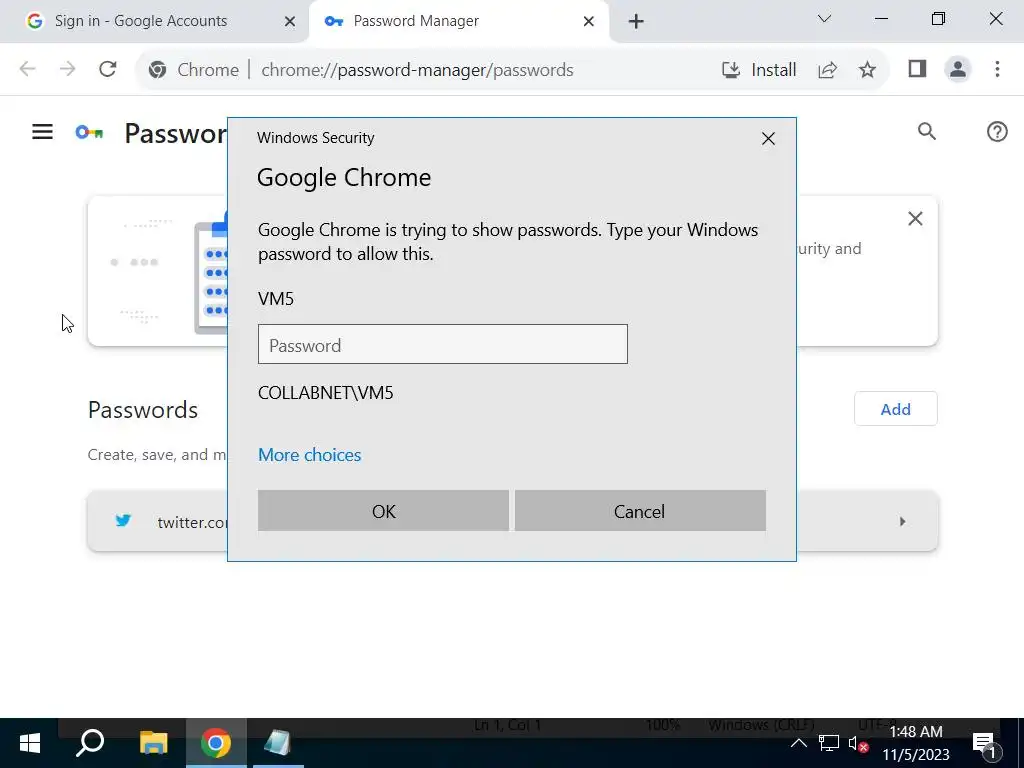Open the share page icon in the address bar
1024x768 pixels.
click(827, 69)
